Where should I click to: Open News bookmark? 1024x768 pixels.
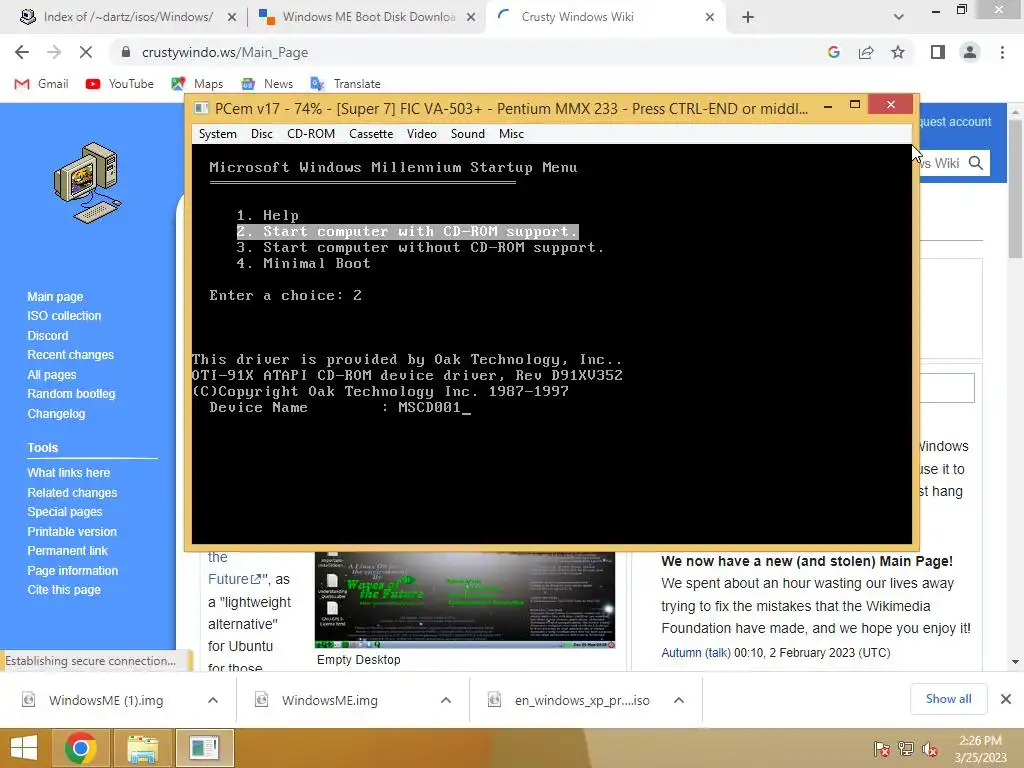[x=267, y=84]
